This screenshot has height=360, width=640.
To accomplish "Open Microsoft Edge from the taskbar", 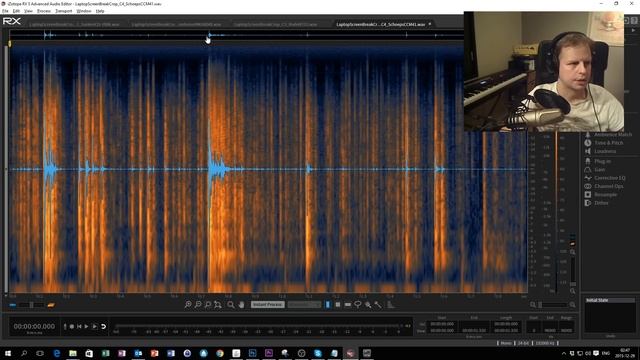I will point(56,353).
